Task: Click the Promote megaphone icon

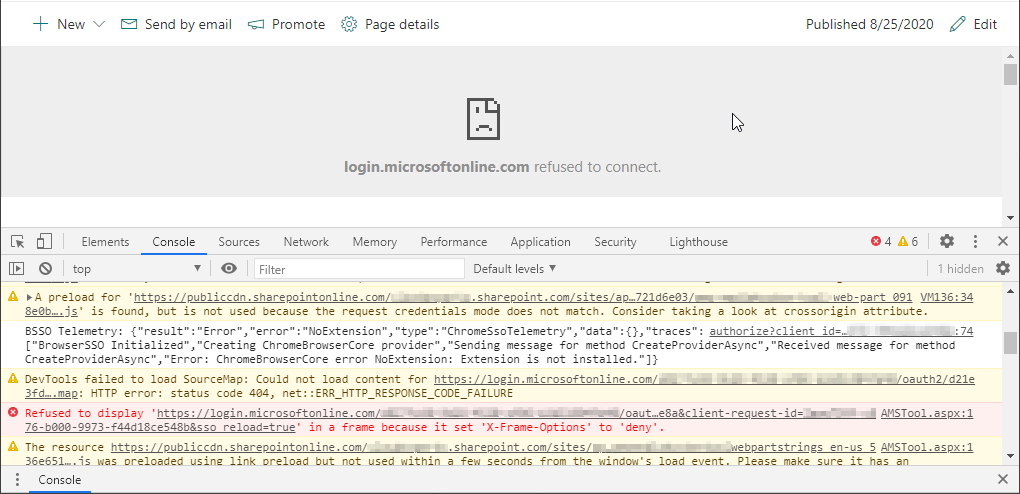Action: 256,25
